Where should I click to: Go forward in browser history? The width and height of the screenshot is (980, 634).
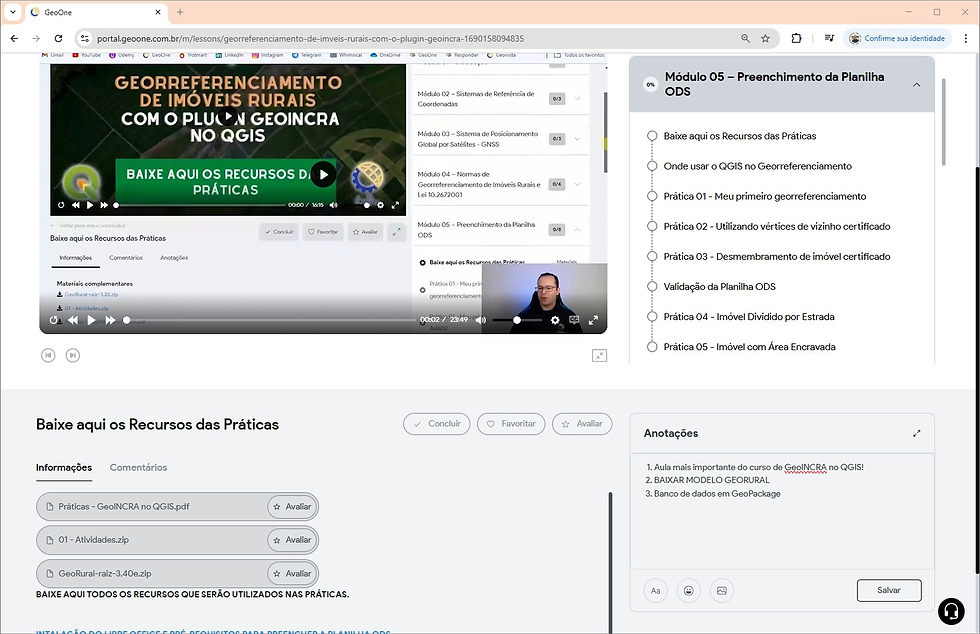36,38
